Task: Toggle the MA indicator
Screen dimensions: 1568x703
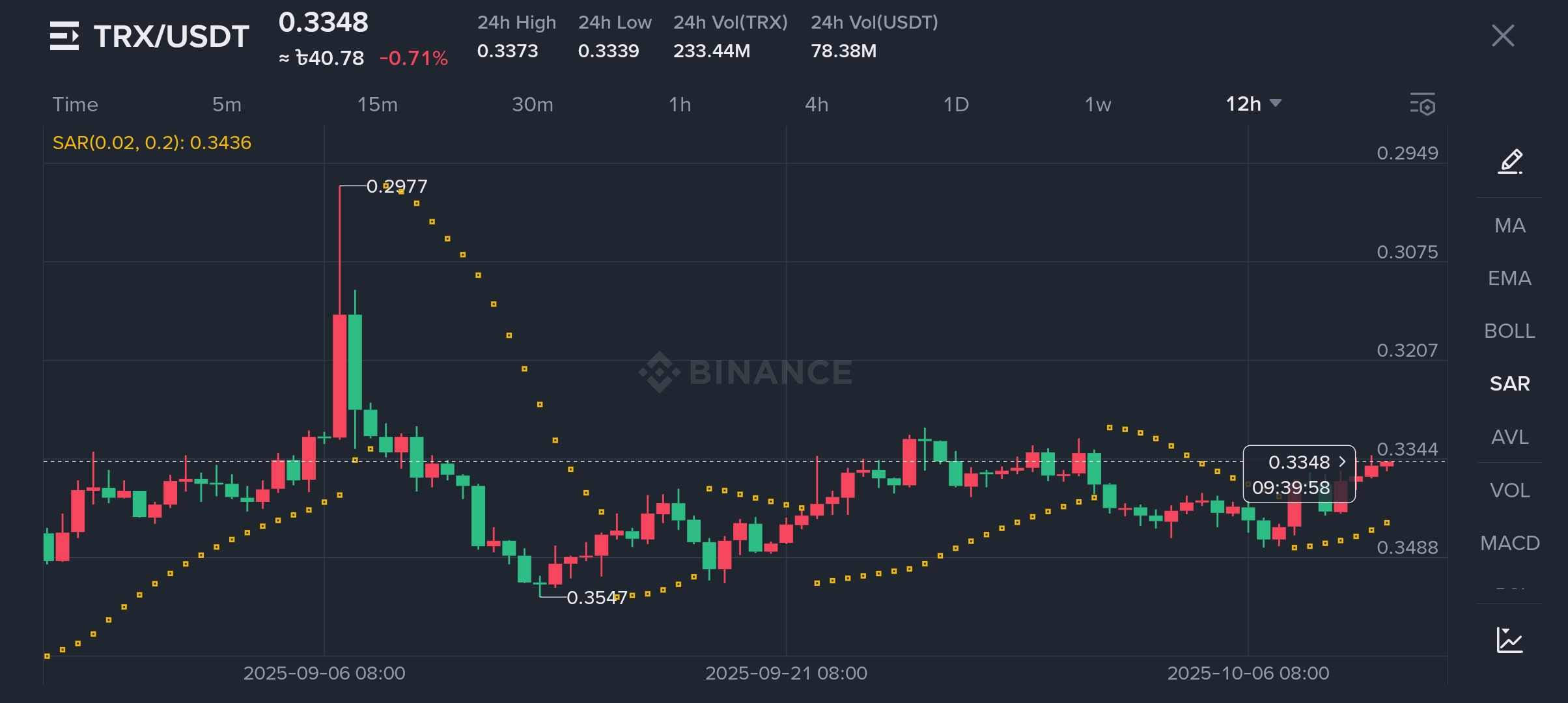Action: (1509, 226)
